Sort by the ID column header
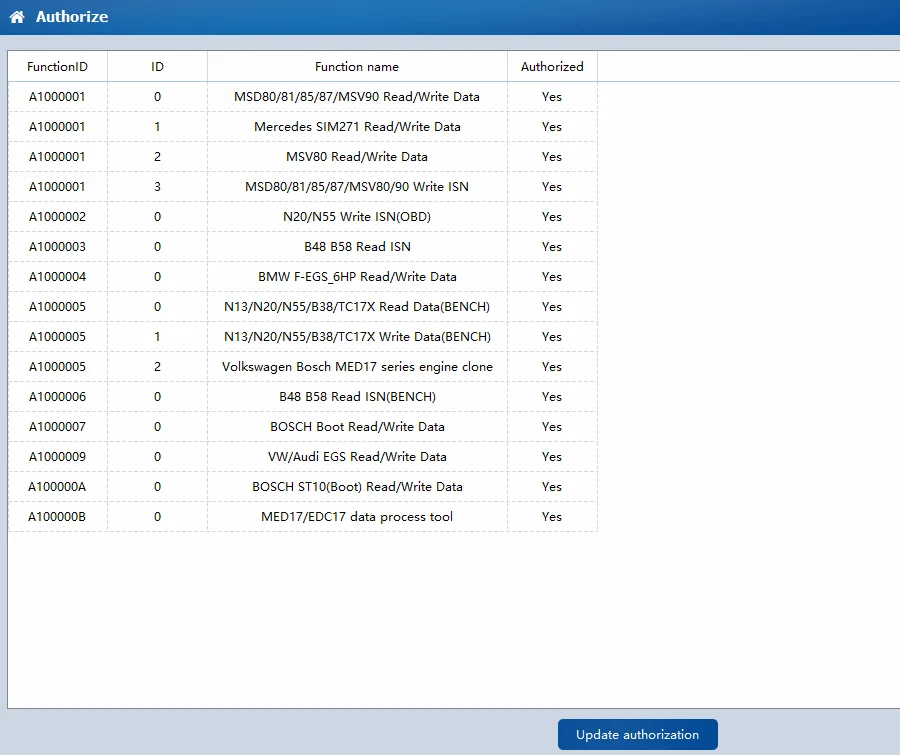This screenshot has width=900, height=755. click(x=157, y=67)
